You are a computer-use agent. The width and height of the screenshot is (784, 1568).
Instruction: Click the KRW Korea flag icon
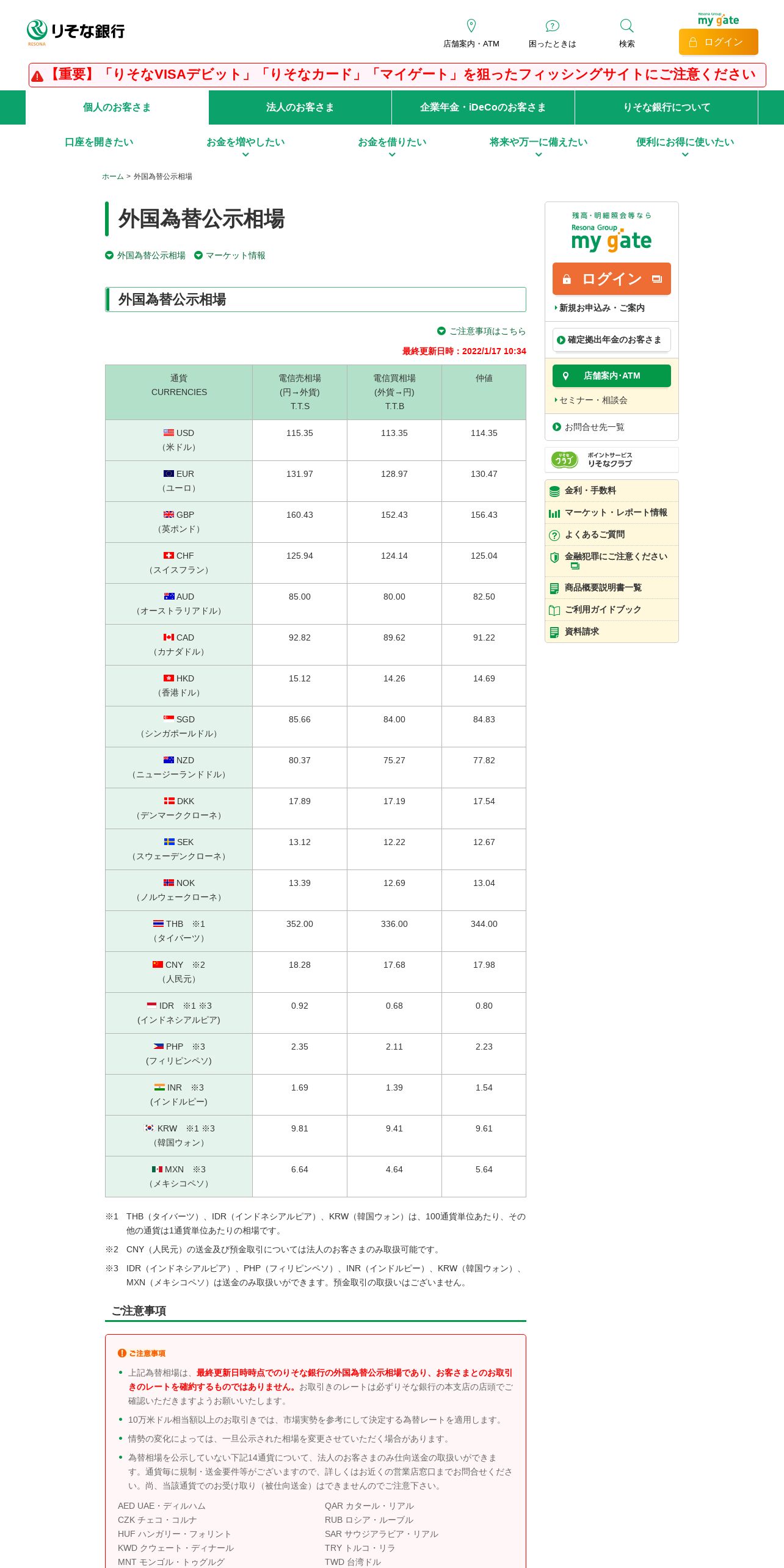150,1128
